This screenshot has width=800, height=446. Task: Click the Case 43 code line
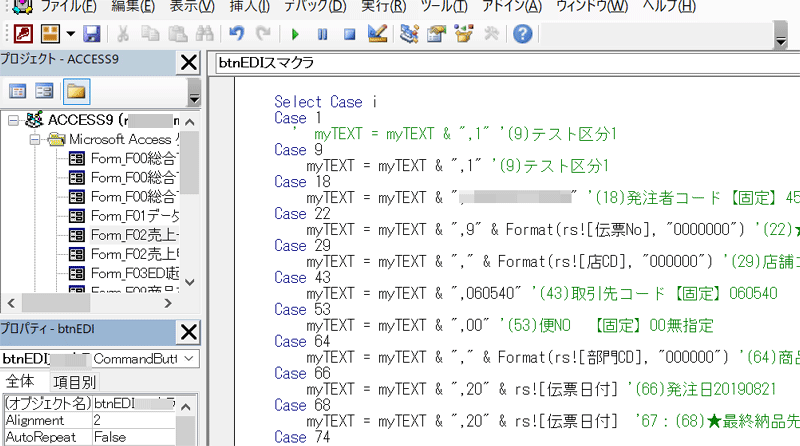click(x=302, y=278)
